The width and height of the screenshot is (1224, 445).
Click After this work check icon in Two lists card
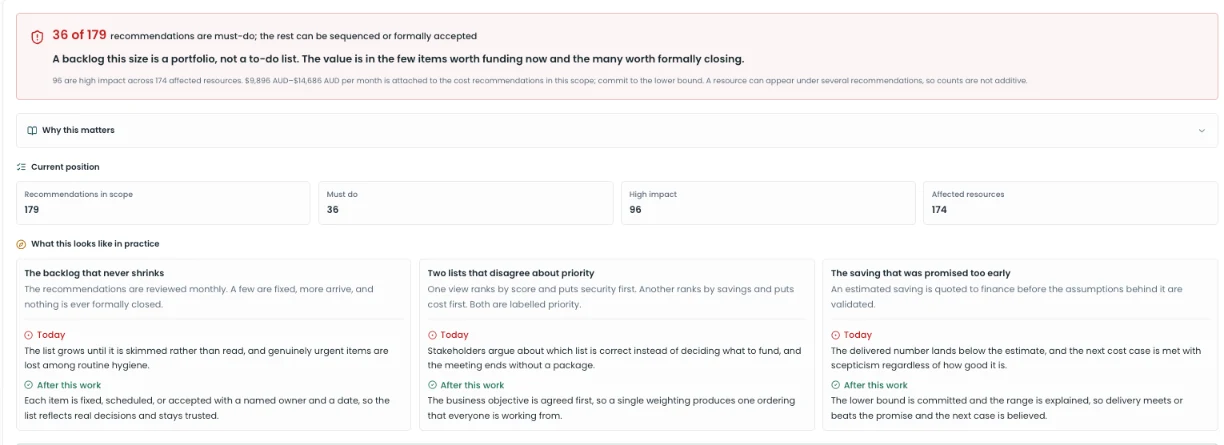coord(432,385)
